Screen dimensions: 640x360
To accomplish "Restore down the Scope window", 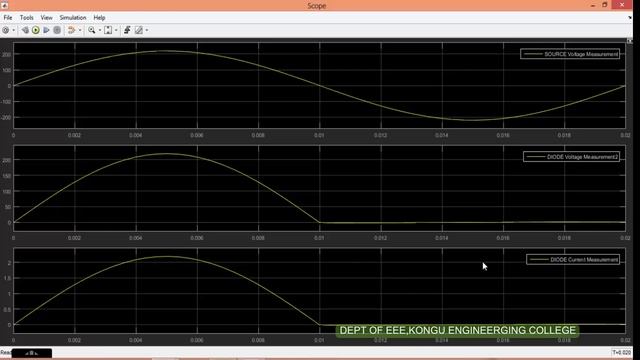I will tap(605, 5).
